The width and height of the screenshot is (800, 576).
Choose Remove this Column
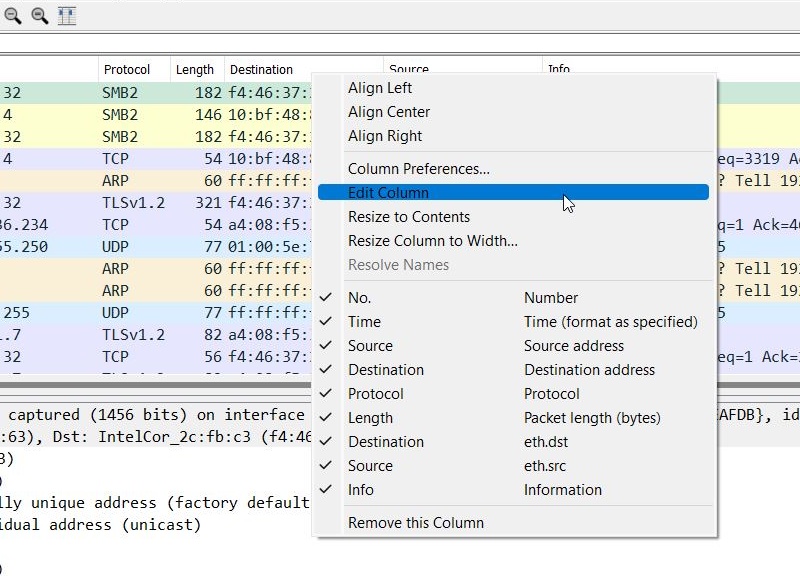tap(415, 523)
